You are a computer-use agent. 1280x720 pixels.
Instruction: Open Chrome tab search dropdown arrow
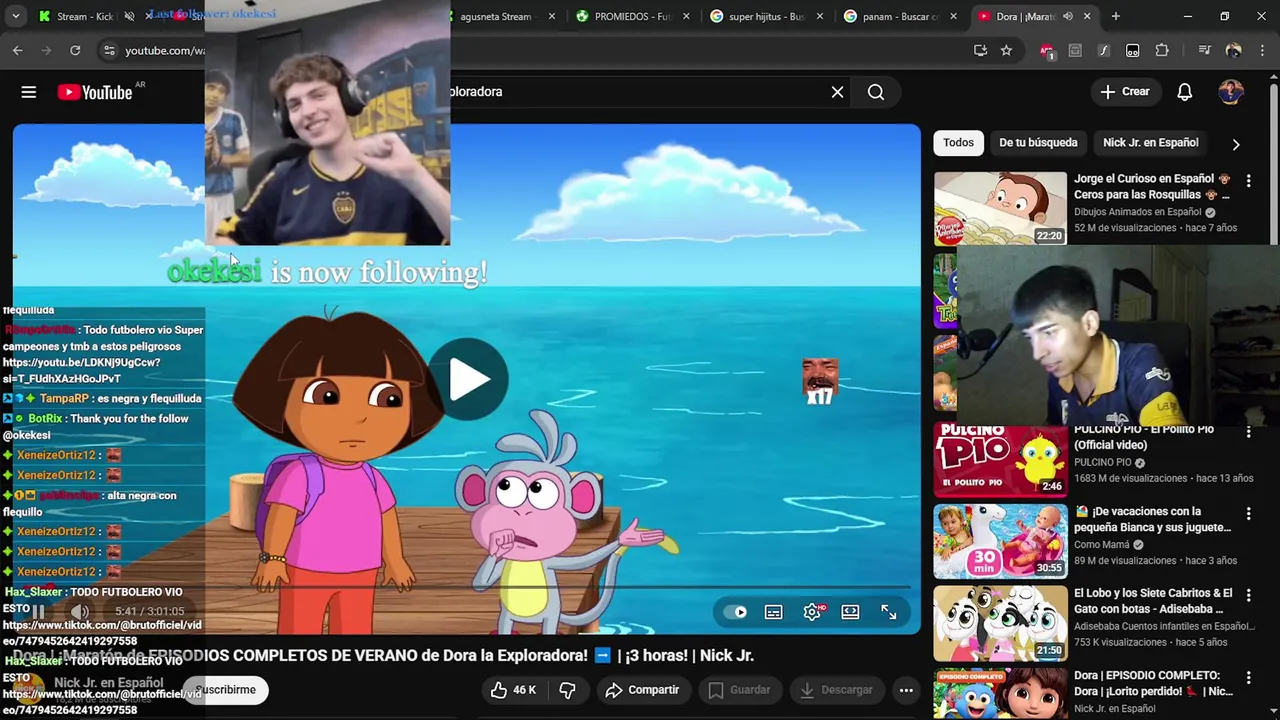point(15,17)
